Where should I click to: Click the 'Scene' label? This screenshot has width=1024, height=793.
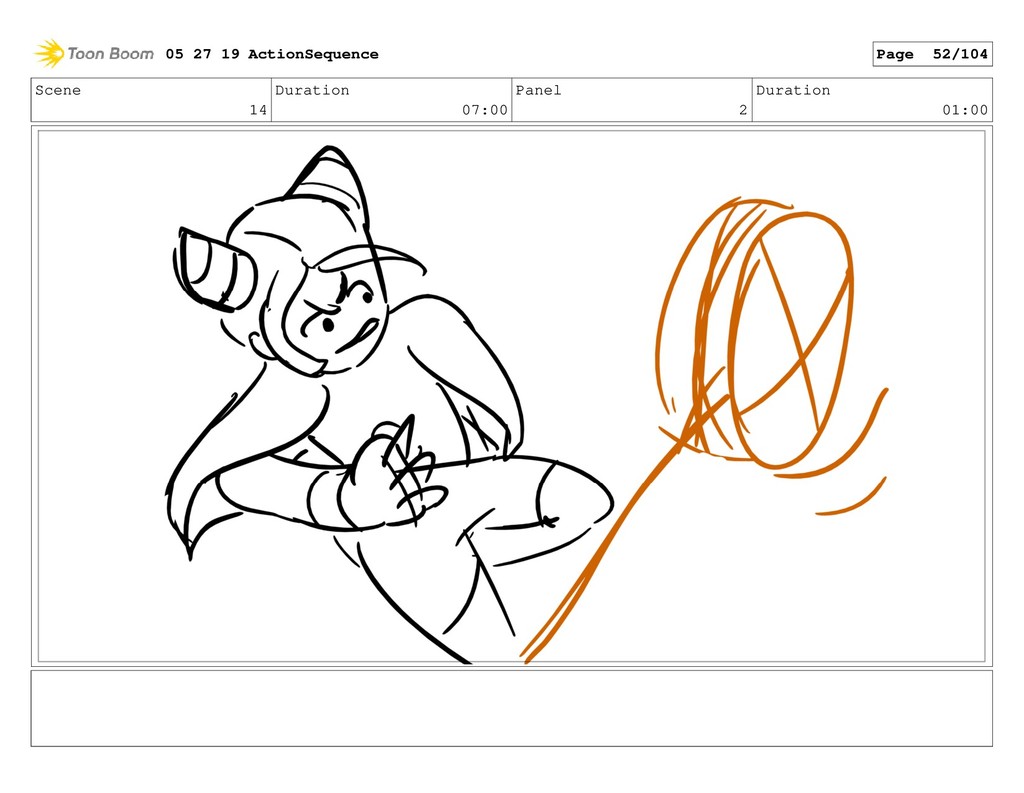(58, 90)
